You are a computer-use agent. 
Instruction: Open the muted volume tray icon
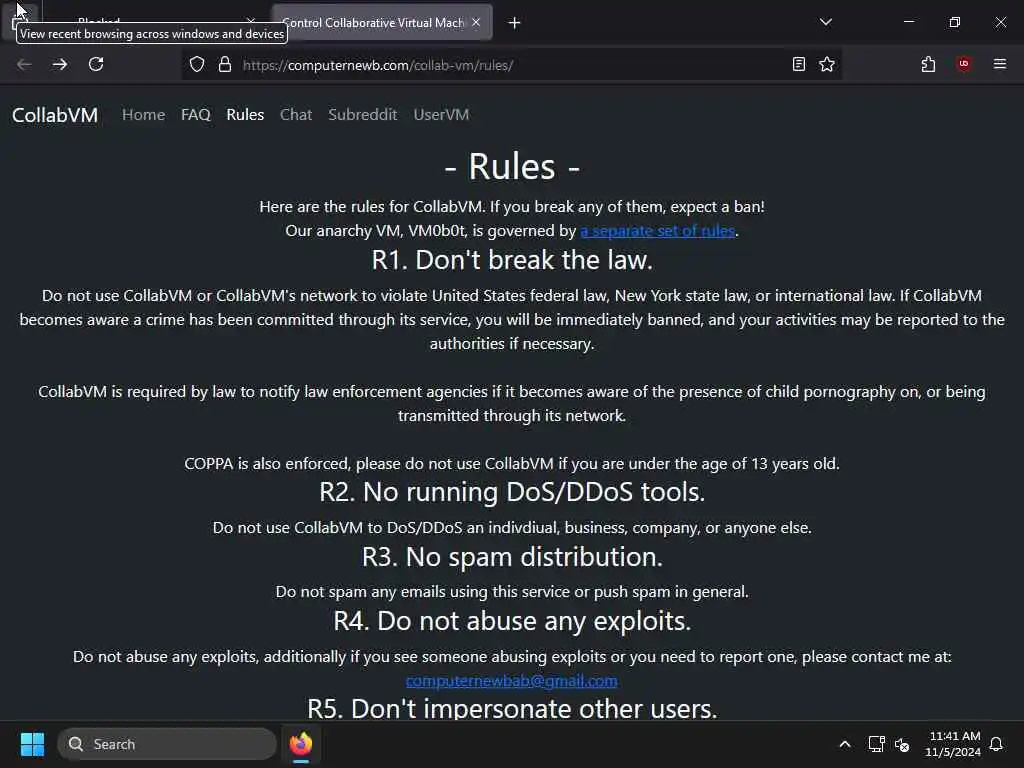[x=902, y=744]
